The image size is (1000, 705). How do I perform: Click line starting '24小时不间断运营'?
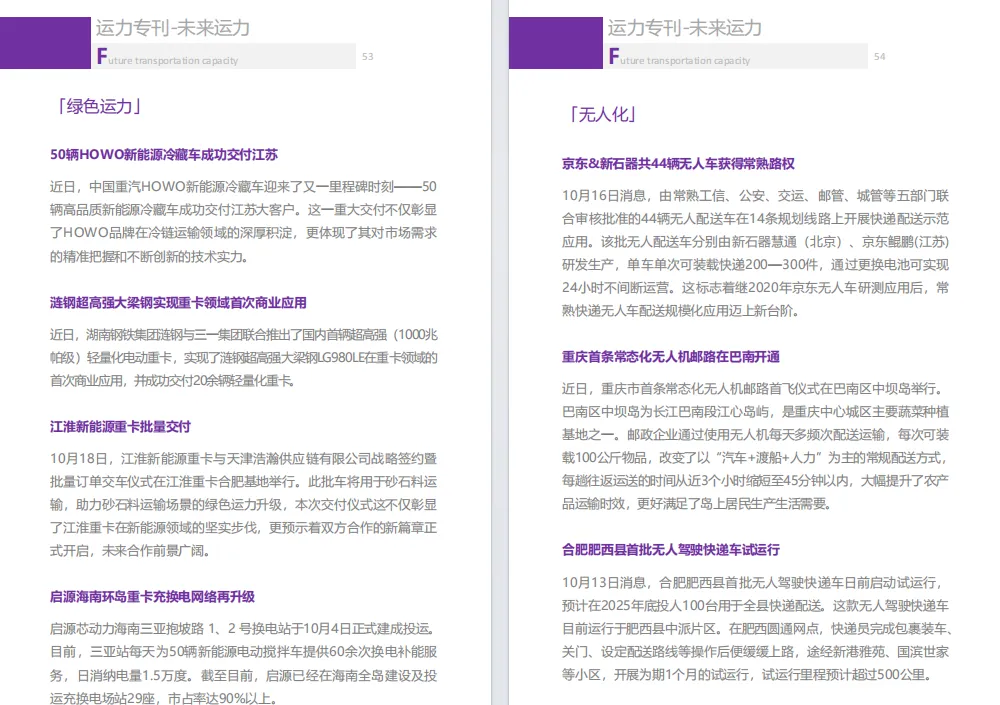[755, 288]
